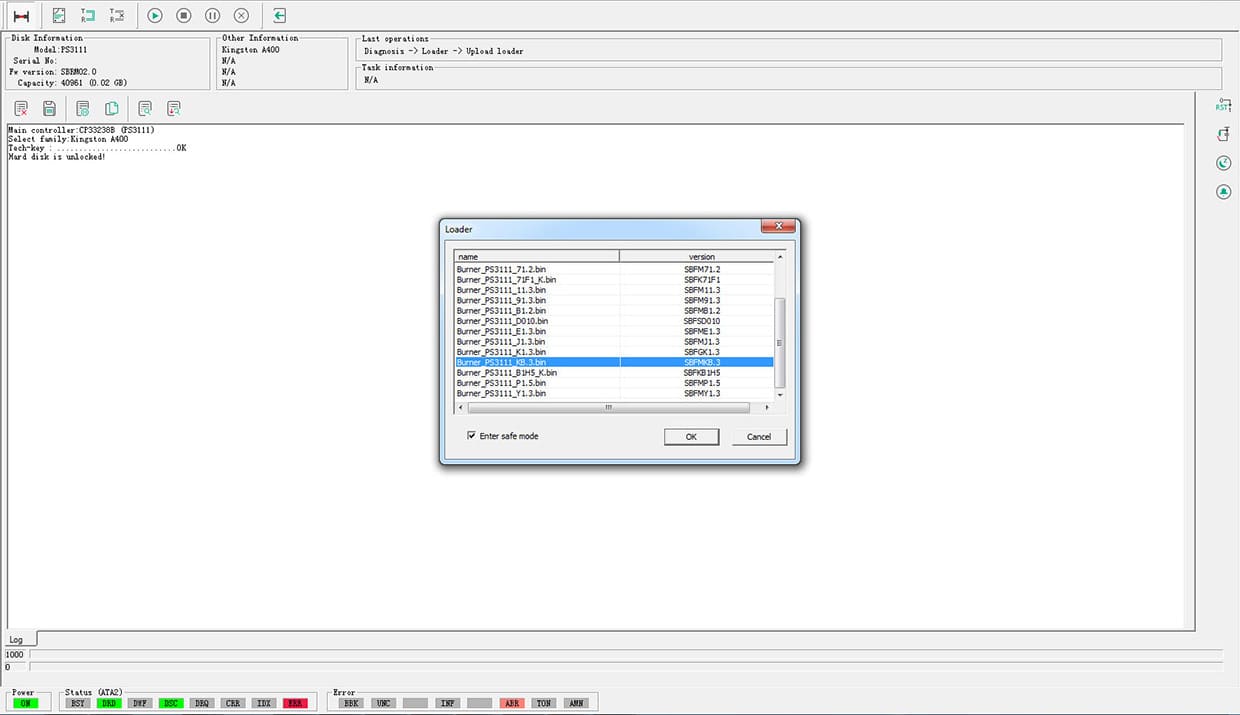Pause the current operation
This screenshot has width=1240, height=715.
click(211, 15)
